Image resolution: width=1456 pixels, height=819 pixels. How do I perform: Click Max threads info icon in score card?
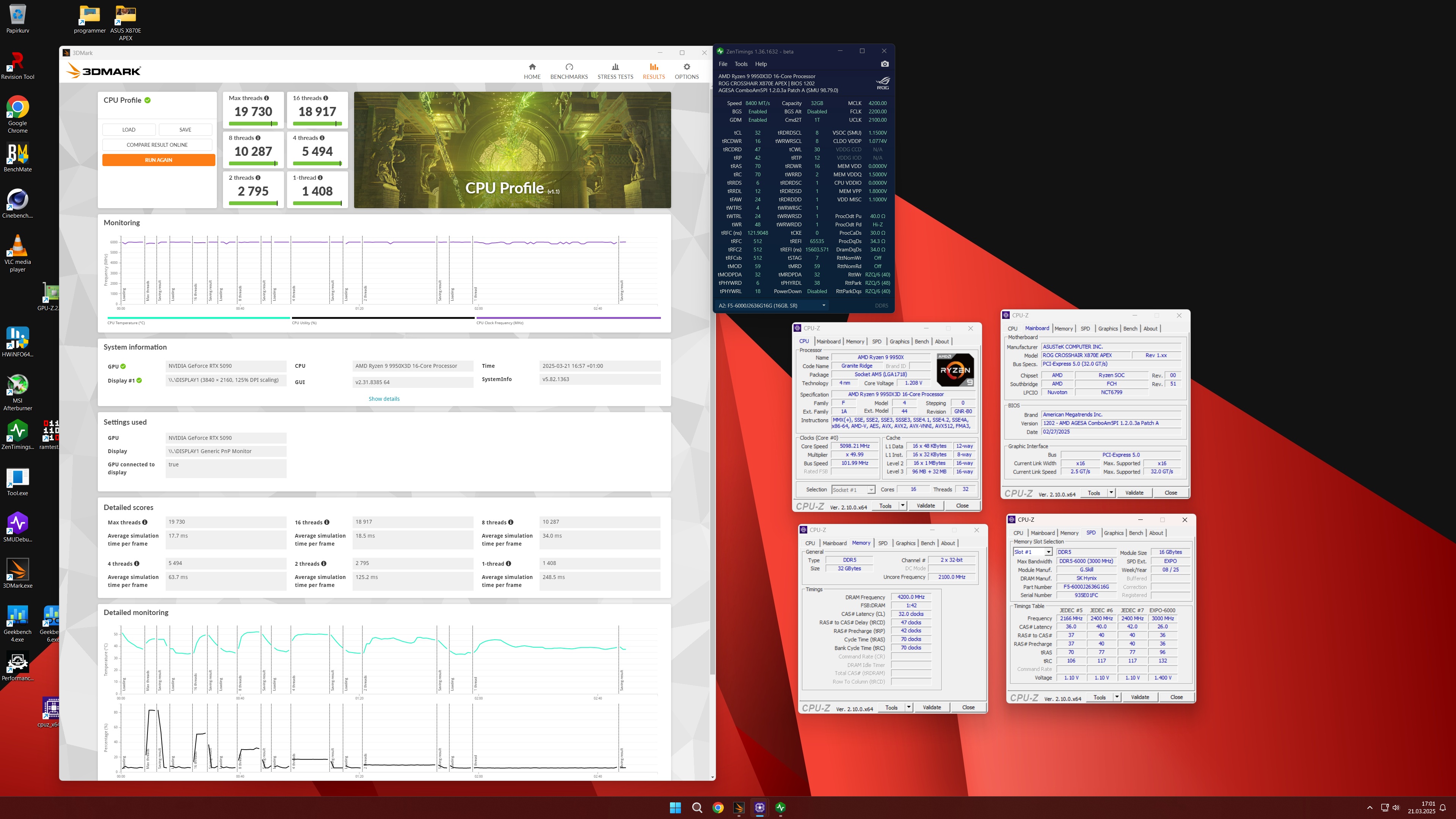click(267, 98)
